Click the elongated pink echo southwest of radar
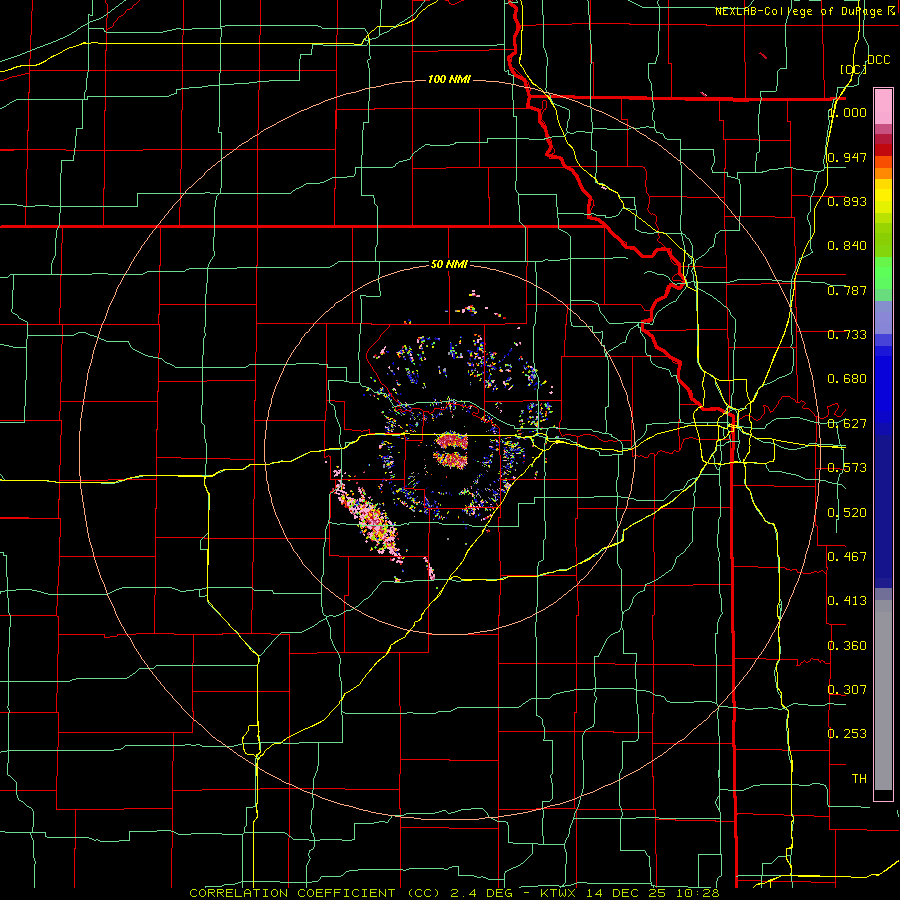 tap(370, 521)
